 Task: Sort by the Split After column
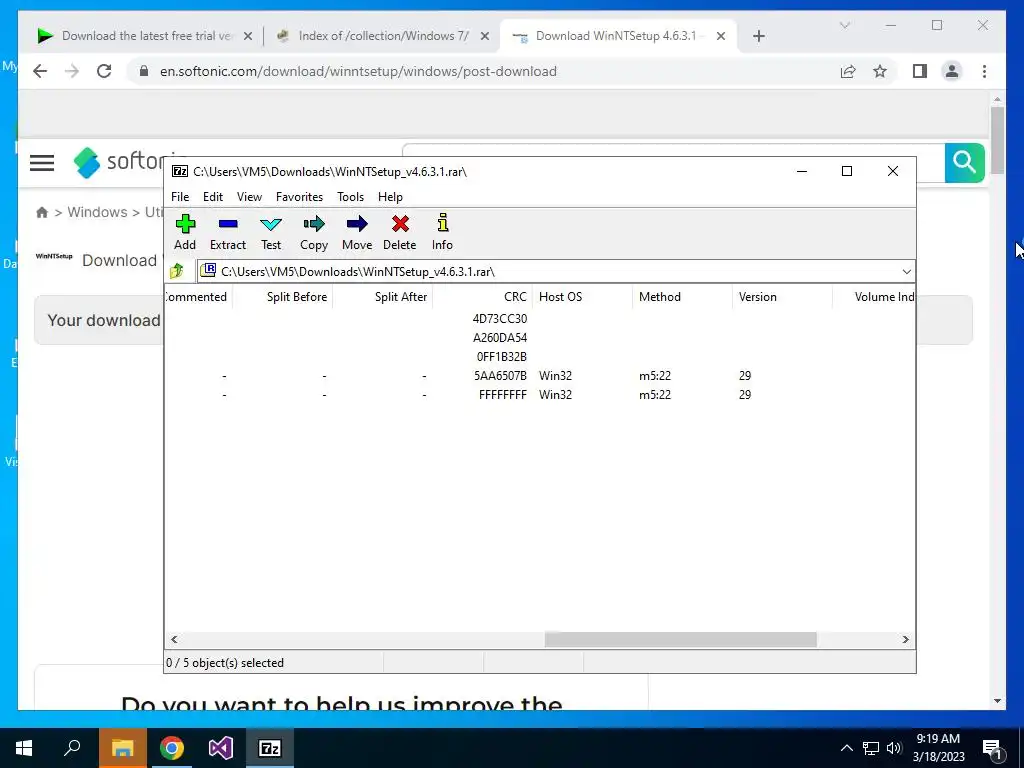pos(382,296)
